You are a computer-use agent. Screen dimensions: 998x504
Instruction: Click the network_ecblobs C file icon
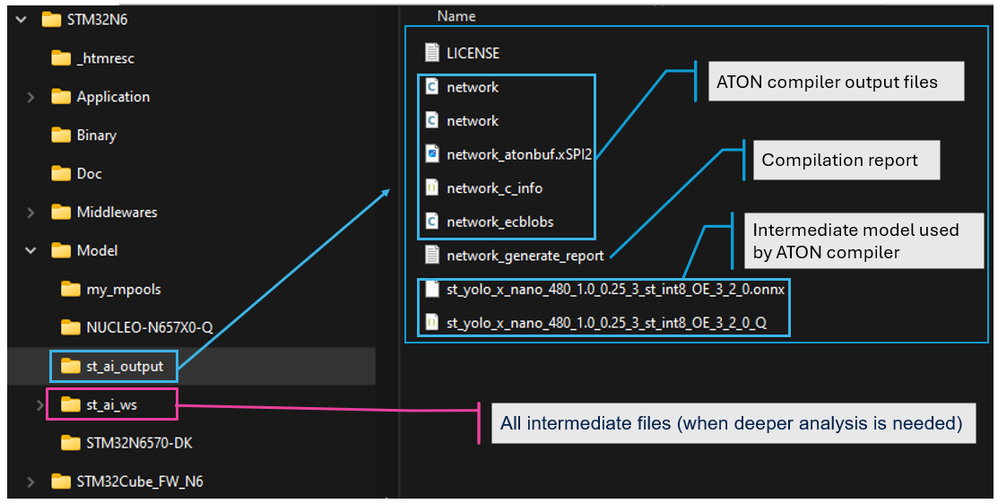point(432,221)
